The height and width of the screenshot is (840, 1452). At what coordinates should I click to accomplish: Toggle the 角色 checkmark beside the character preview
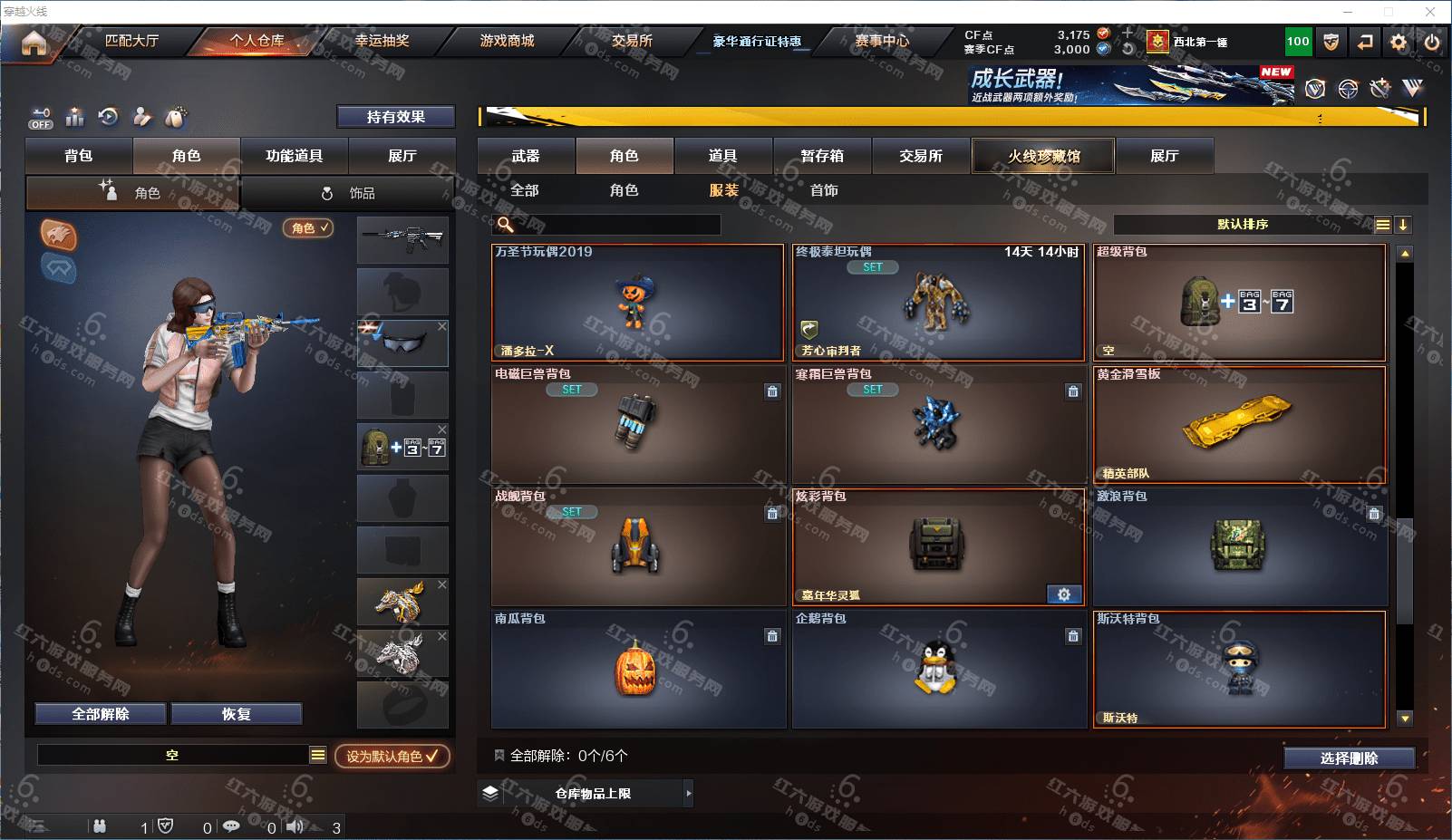(308, 228)
